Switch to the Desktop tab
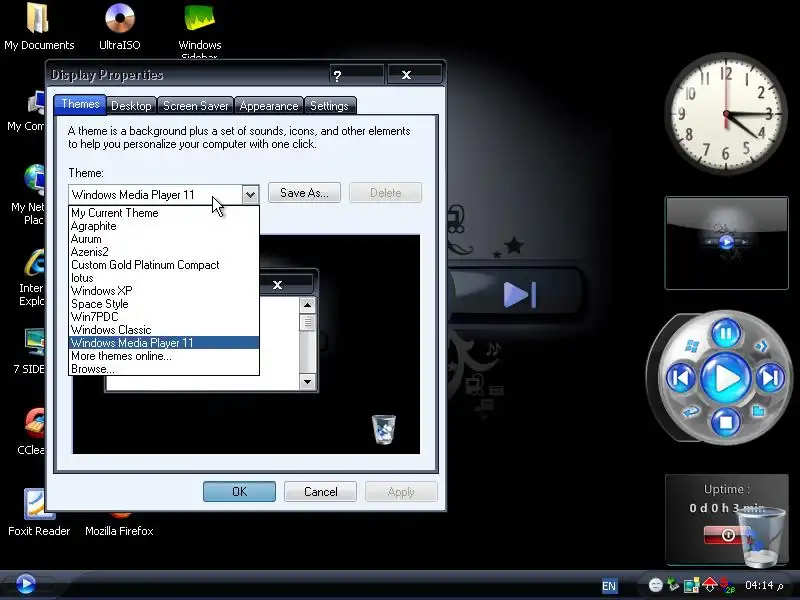This screenshot has height=600, width=800. [x=132, y=106]
